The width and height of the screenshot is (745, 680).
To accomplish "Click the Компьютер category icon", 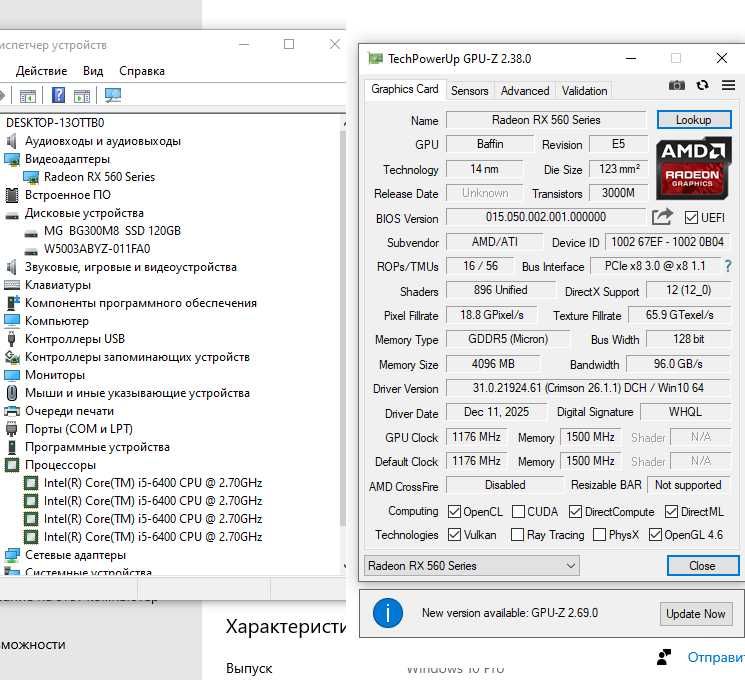I will coord(12,321).
